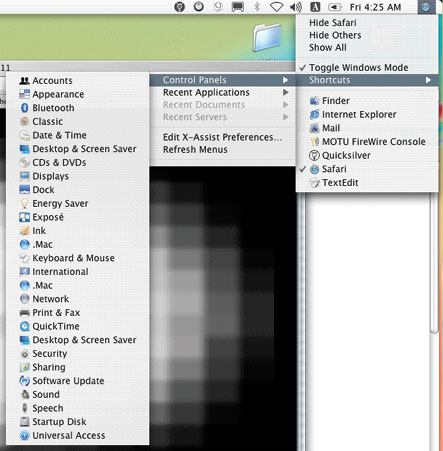Expand the Shortcuts submenu arrow
The image size is (443, 451).
(x=428, y=80)
